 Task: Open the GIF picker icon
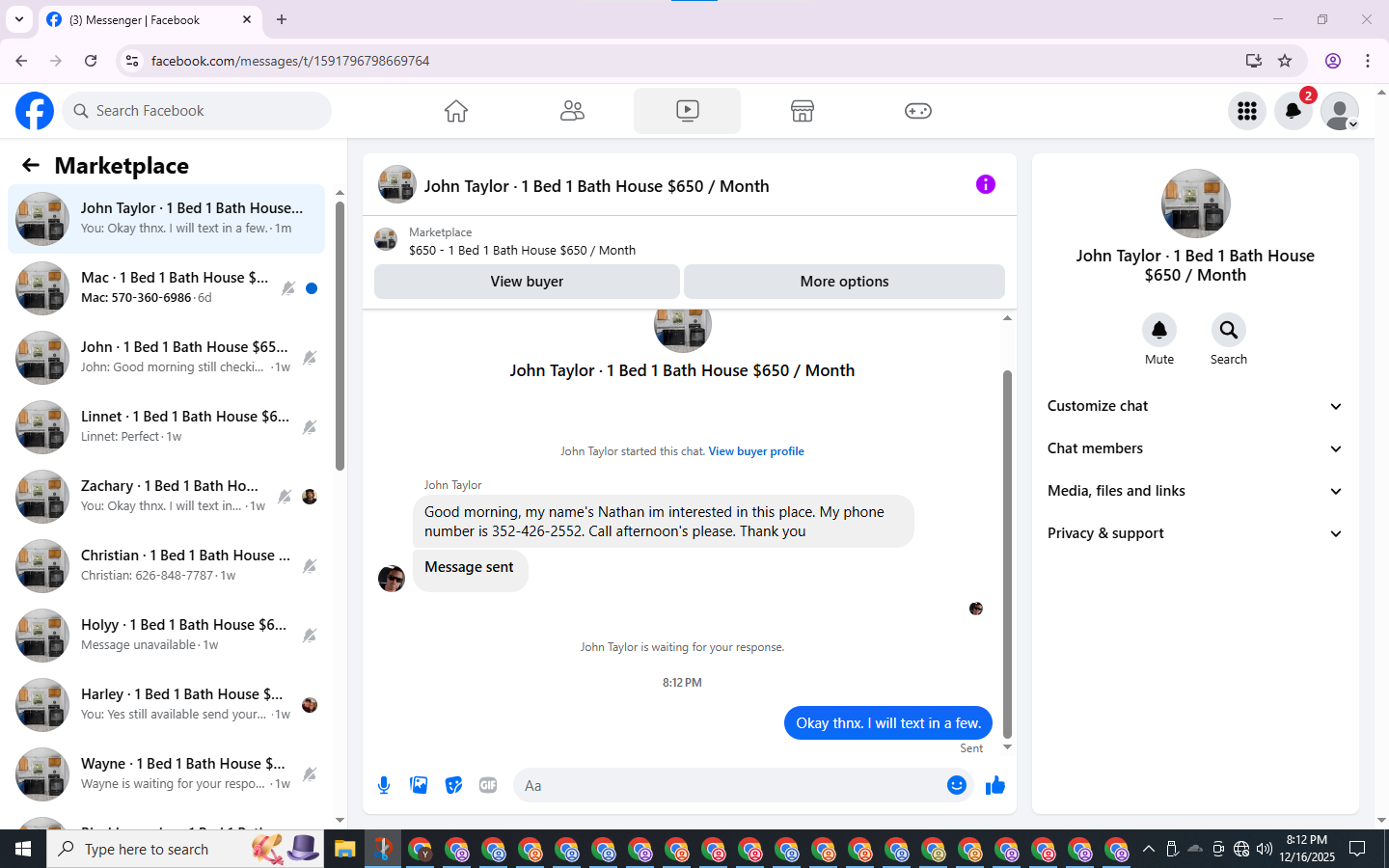488,785
